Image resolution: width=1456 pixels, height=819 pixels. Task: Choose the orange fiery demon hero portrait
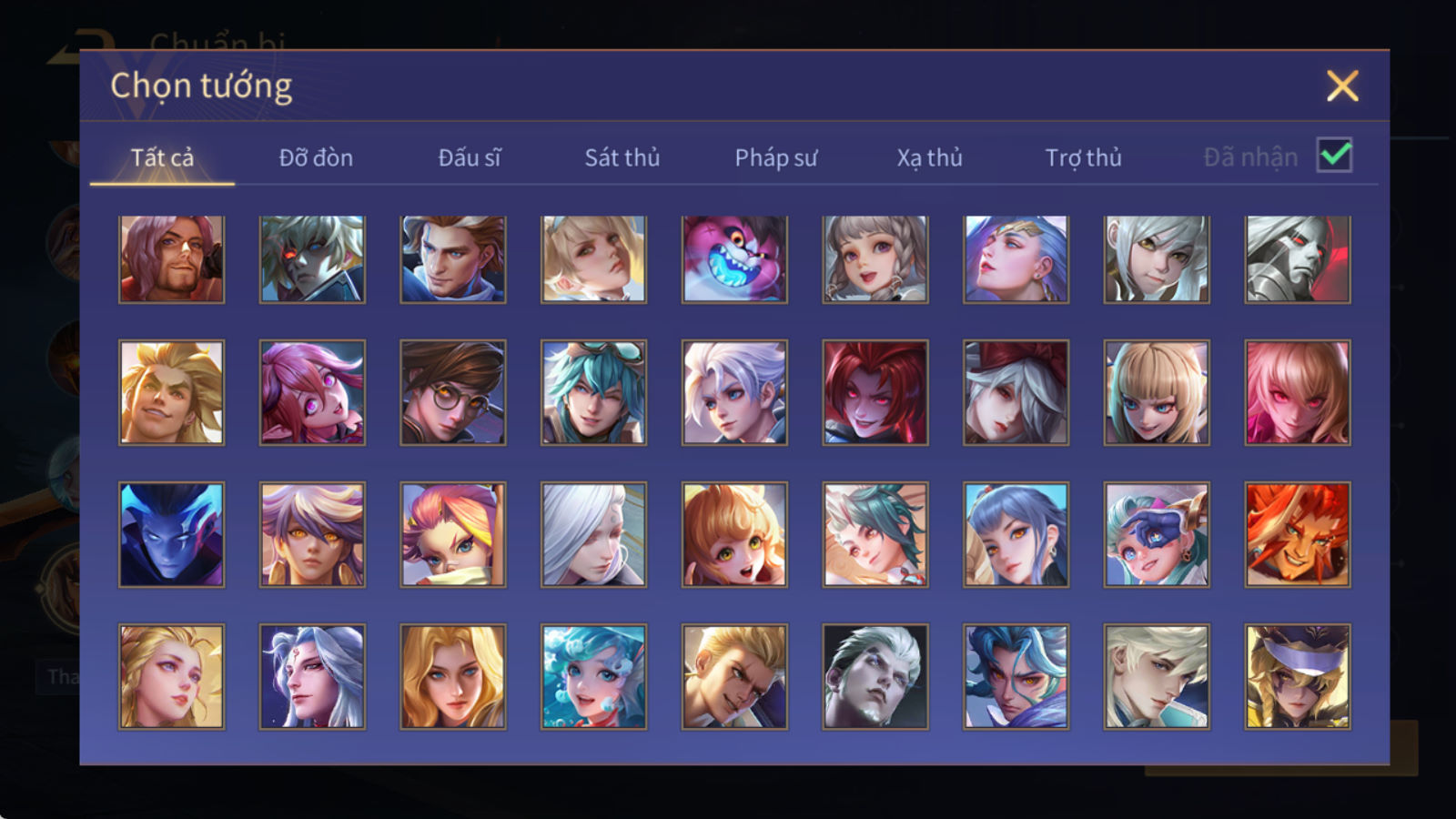coord(1298,534)
